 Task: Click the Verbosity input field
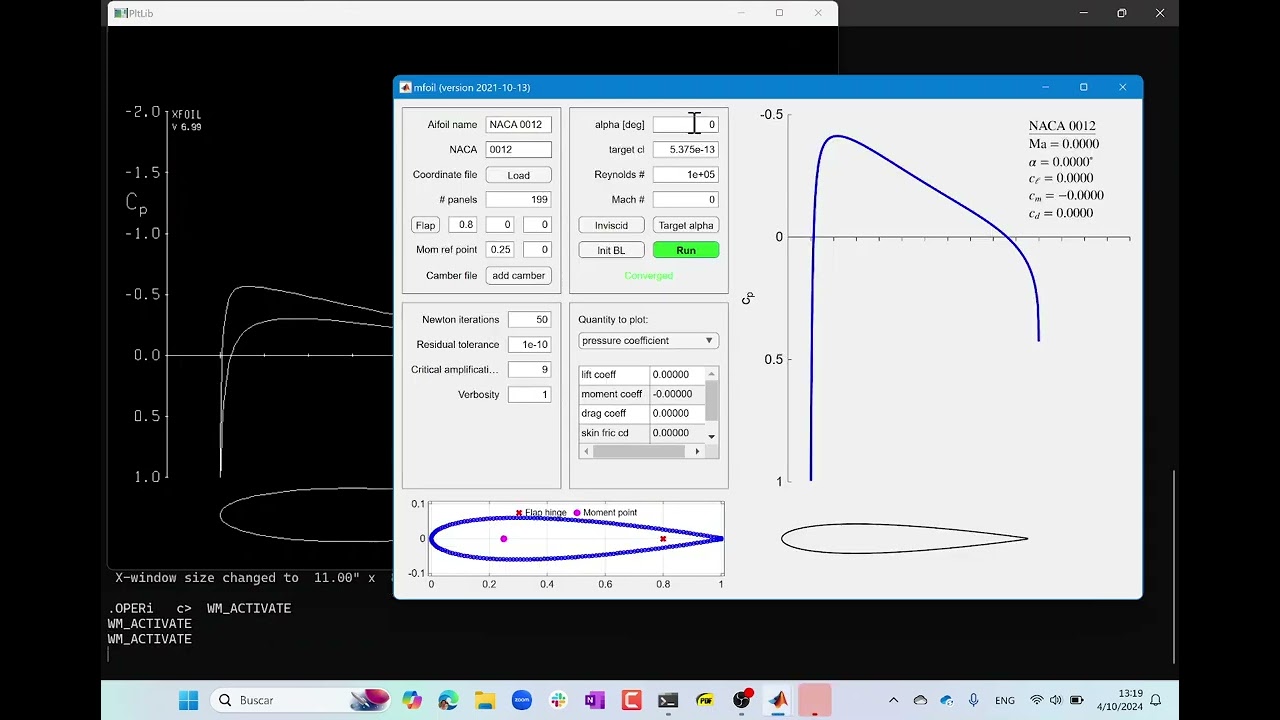(529, 394)
